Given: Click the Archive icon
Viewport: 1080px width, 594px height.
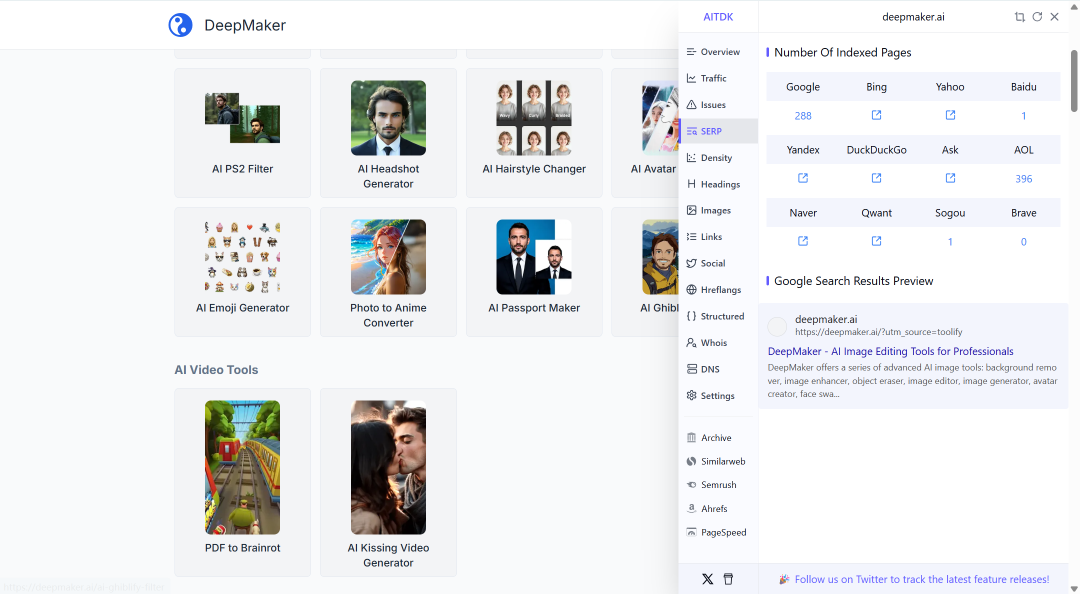Looking at the screenshot, I should (692, 438).
